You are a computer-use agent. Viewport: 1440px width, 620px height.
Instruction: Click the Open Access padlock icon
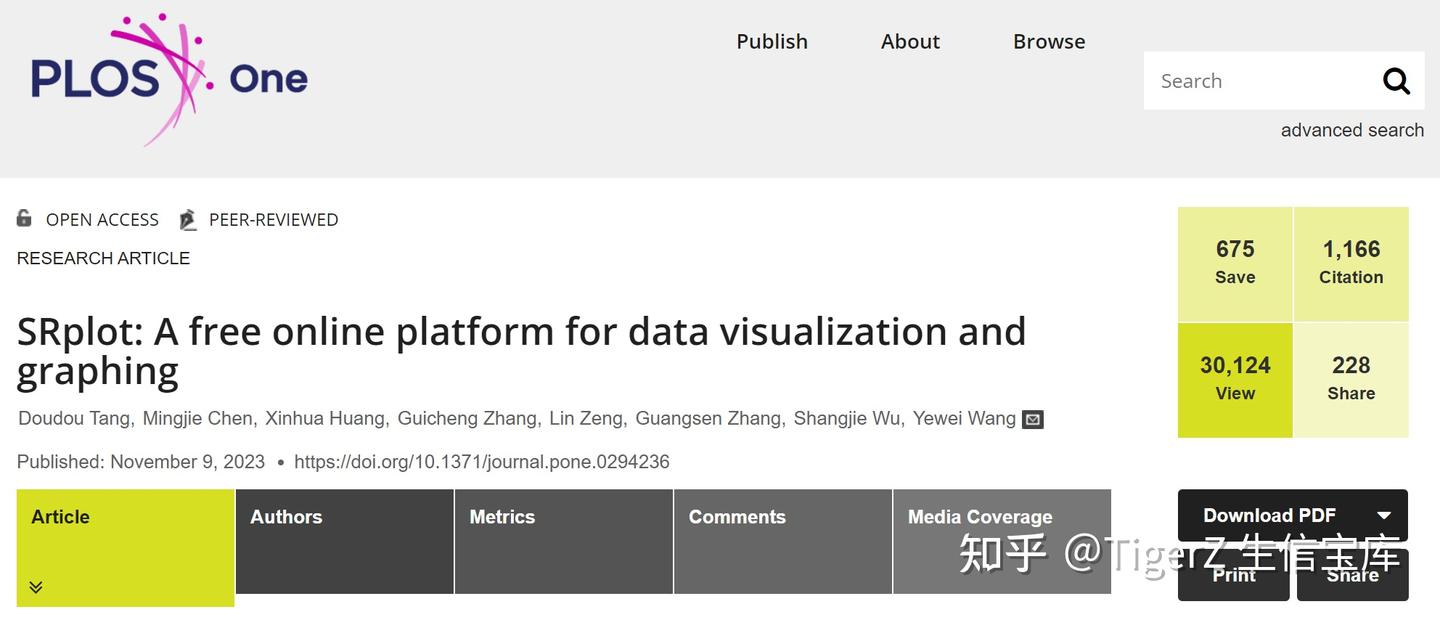[x=23, y=219]
